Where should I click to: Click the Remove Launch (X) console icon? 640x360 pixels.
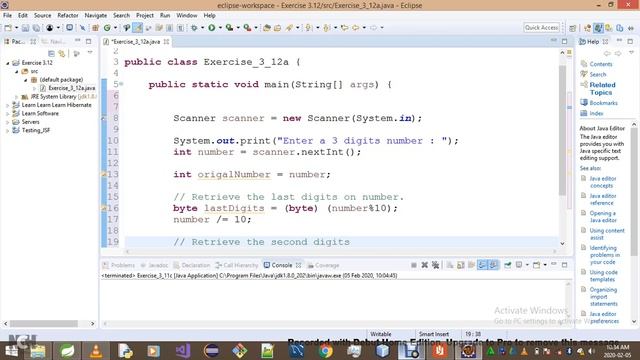[424, 265]
